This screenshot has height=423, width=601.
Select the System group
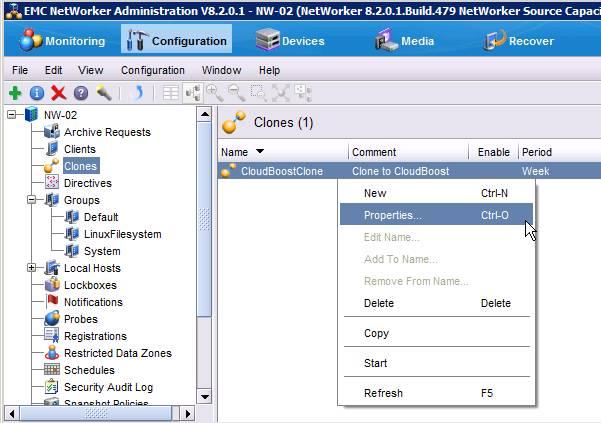102,251
